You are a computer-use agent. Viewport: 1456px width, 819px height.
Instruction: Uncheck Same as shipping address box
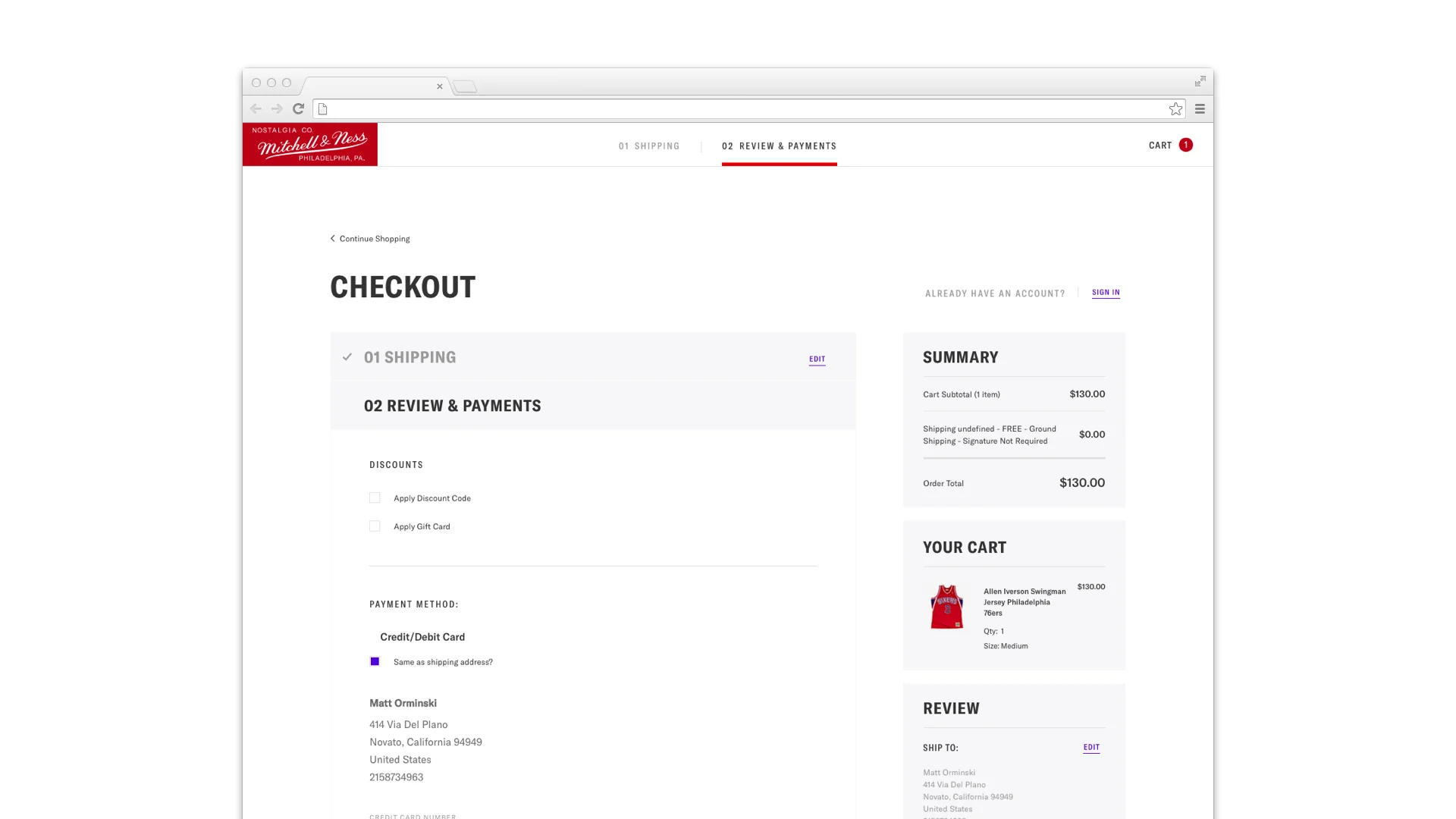pos(375,661)
